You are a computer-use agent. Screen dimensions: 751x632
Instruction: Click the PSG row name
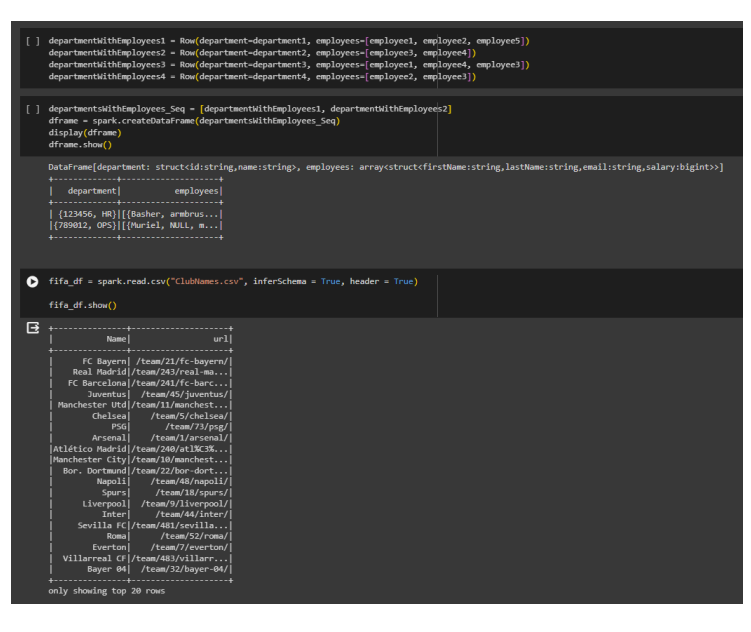click(x=119, y=427)
